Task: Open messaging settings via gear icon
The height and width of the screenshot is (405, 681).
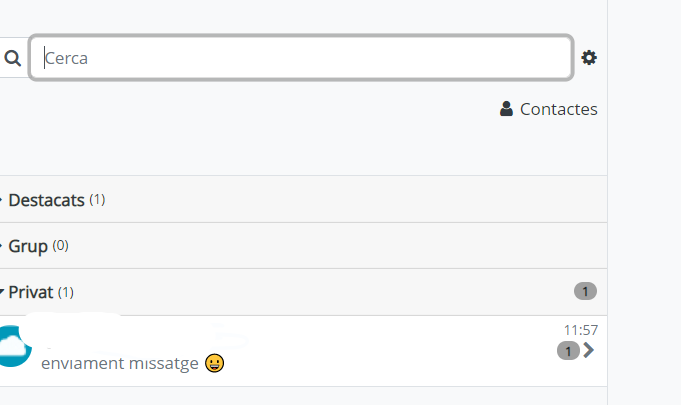Action: [x=589, y=58]
